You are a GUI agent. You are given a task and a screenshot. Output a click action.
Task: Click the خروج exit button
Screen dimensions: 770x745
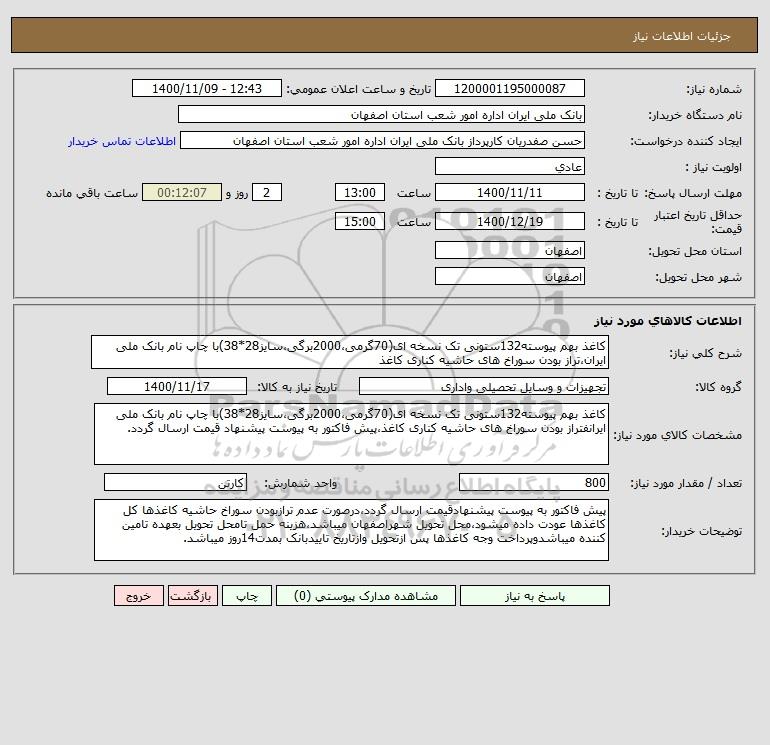click(138, 596)
